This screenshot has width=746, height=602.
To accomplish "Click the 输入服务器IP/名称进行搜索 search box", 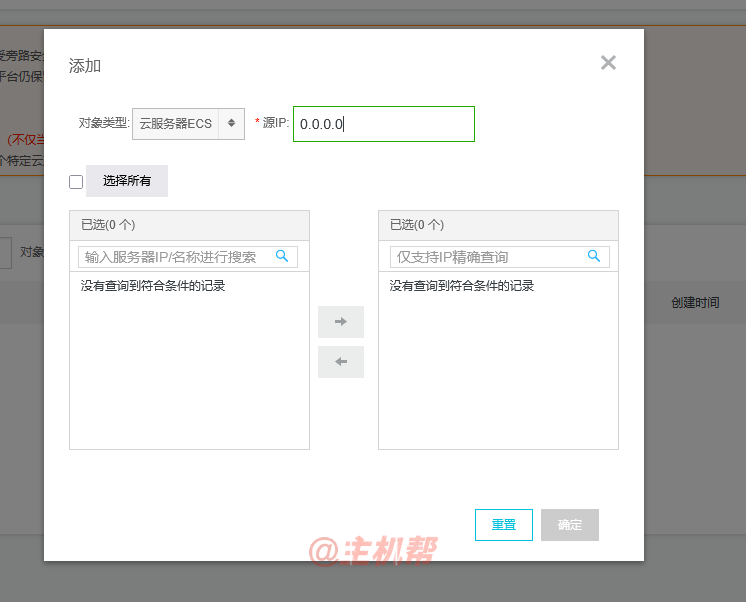I will point(188,257).
